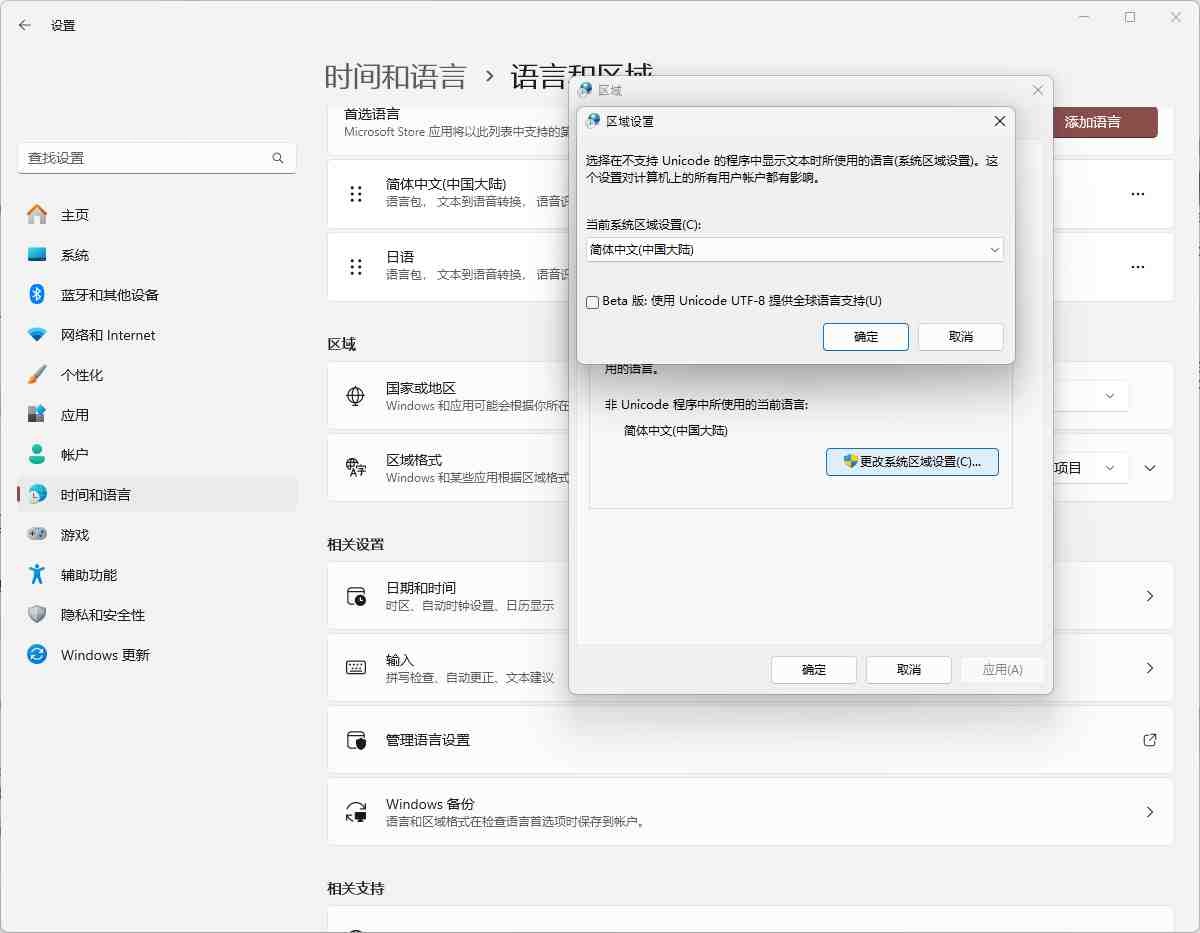Viewport: 1200px width, 933px height.
Task: Click the language format icon beside 区域格式
Action: [x=355, y=467]
